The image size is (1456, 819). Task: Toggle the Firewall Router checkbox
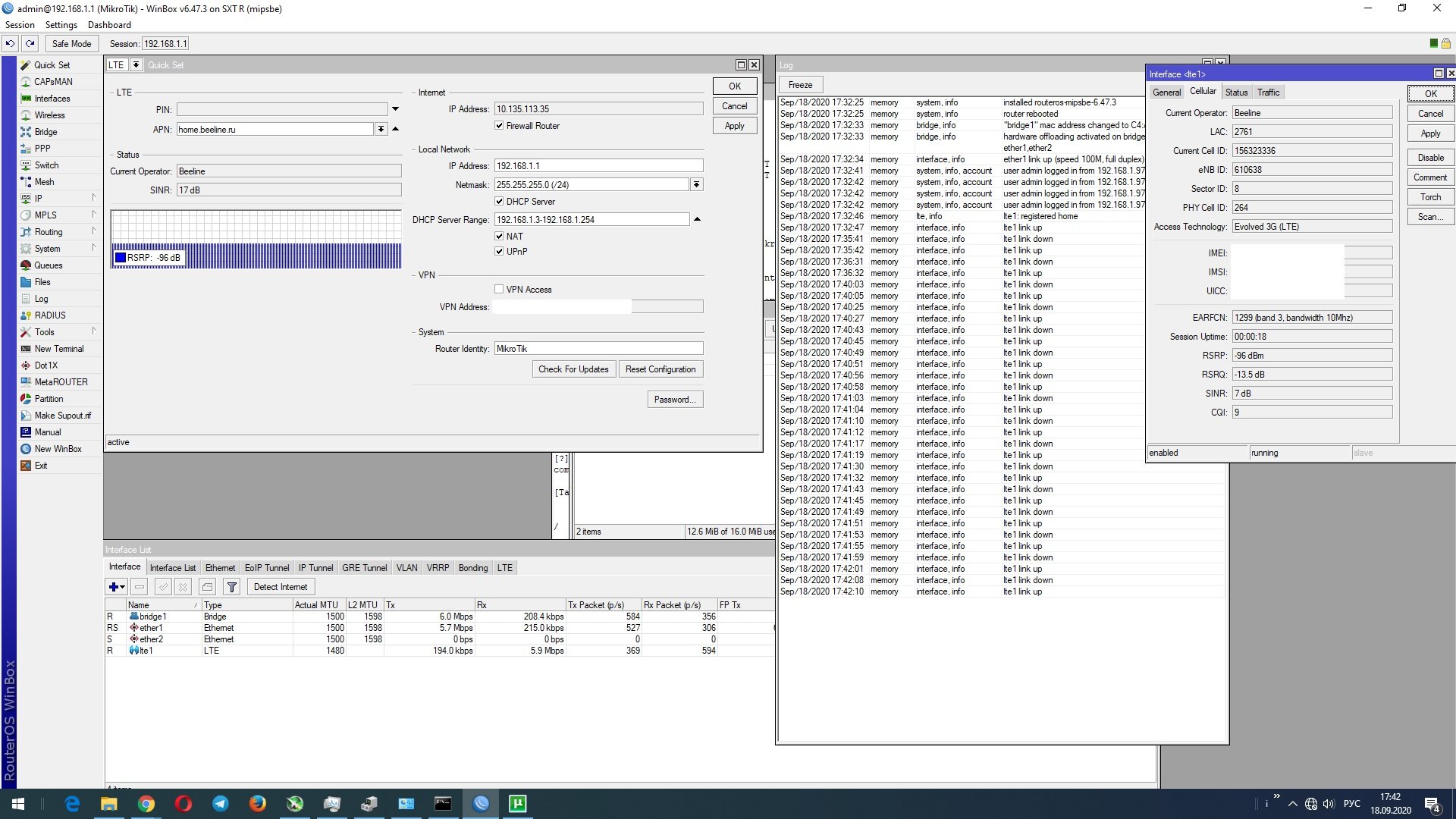[x=499, y=126]
